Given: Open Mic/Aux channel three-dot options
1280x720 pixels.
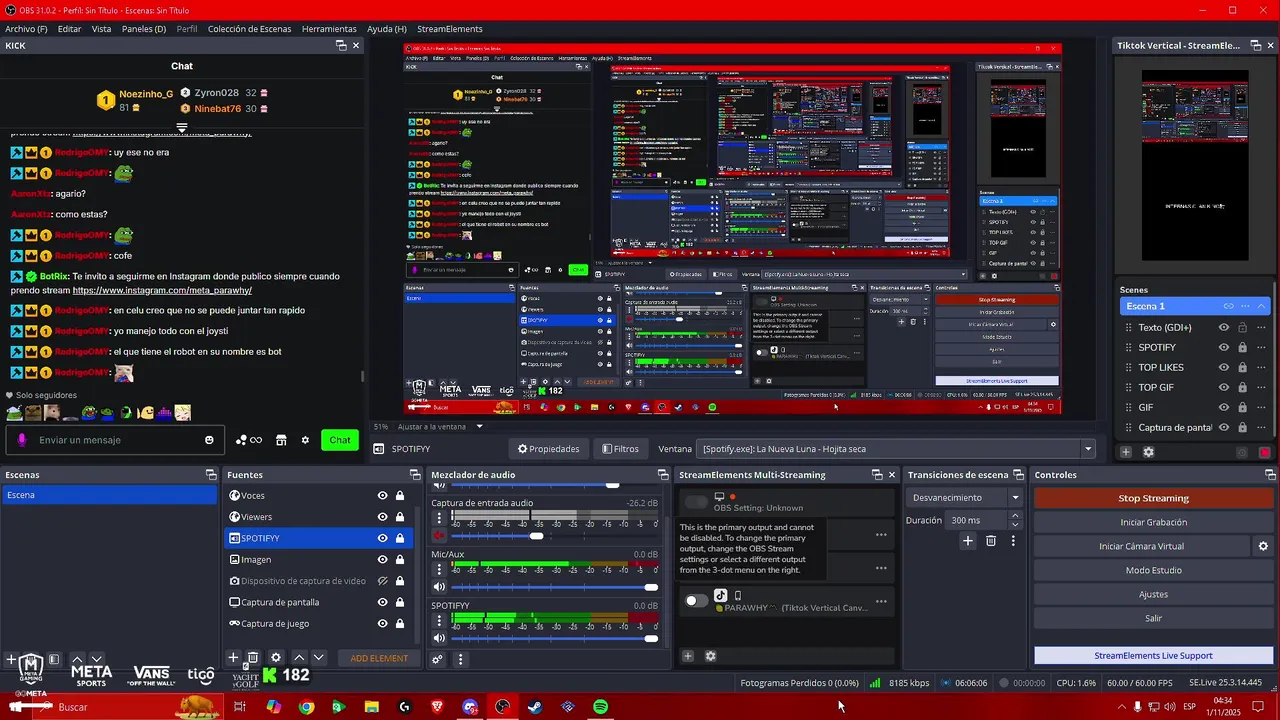Looking at the screenshot, I should point(439,570).
